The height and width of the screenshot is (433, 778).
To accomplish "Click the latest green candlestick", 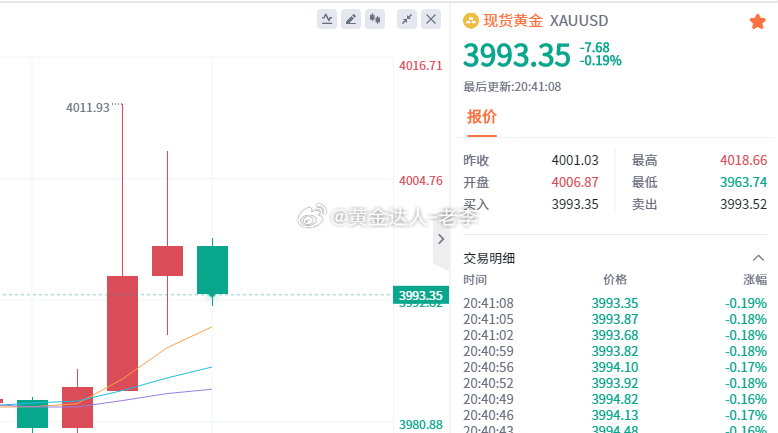I will [x=212, y=270].
